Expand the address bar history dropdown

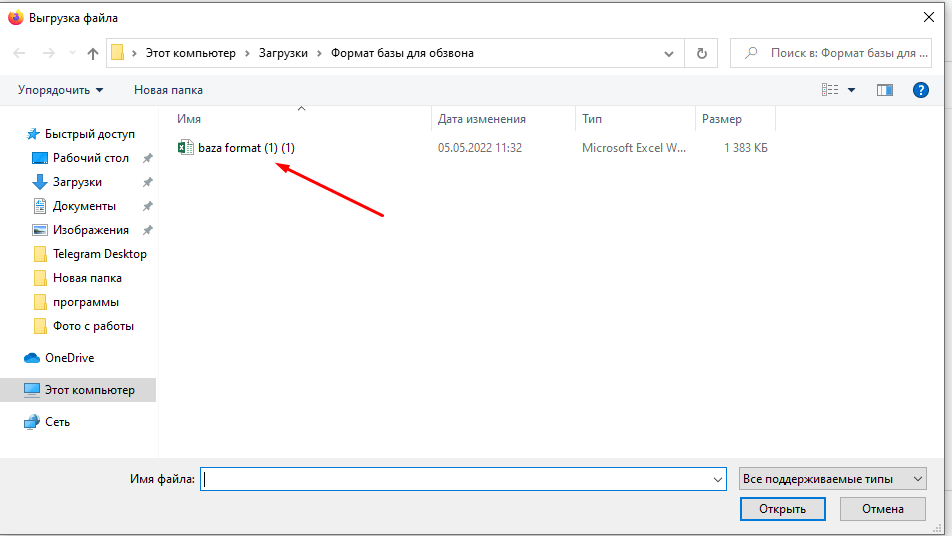click(669, 53)
